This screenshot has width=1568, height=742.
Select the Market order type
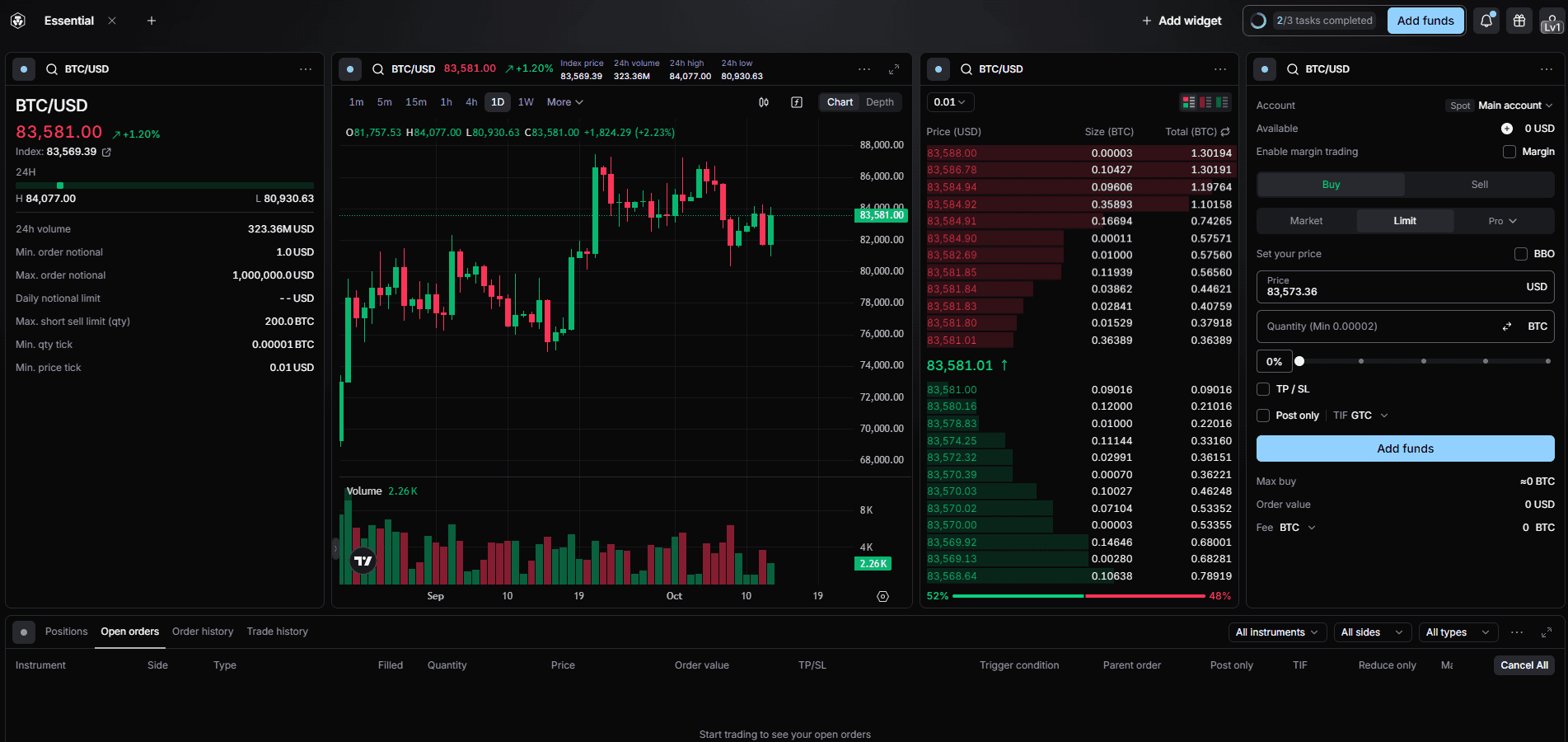pyautogui.click(x=1307, y=221)
